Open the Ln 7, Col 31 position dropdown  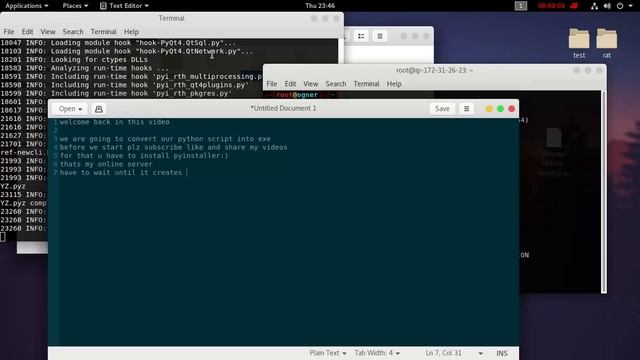pos(454,353)
